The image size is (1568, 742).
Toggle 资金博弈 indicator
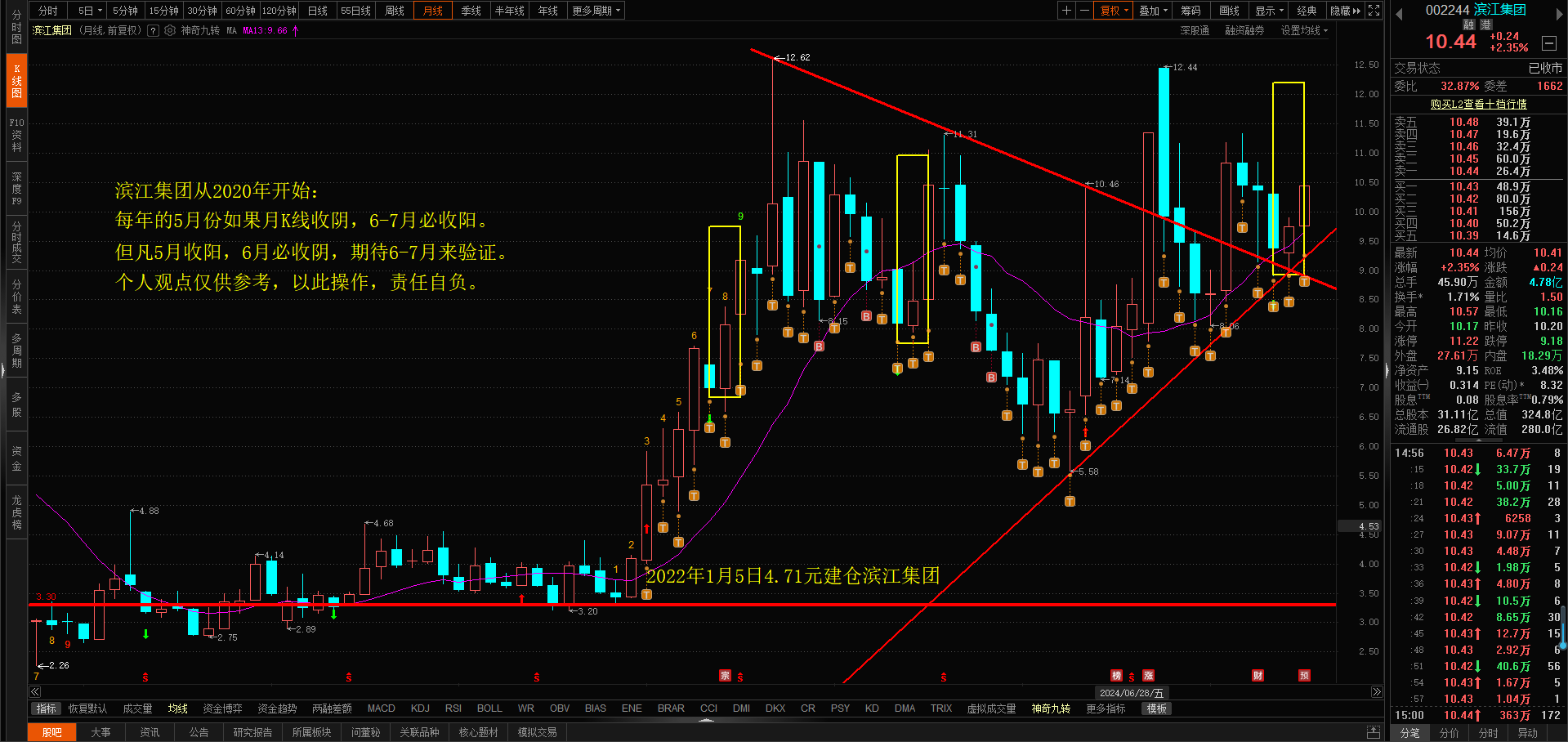click(x=222, y=708)
